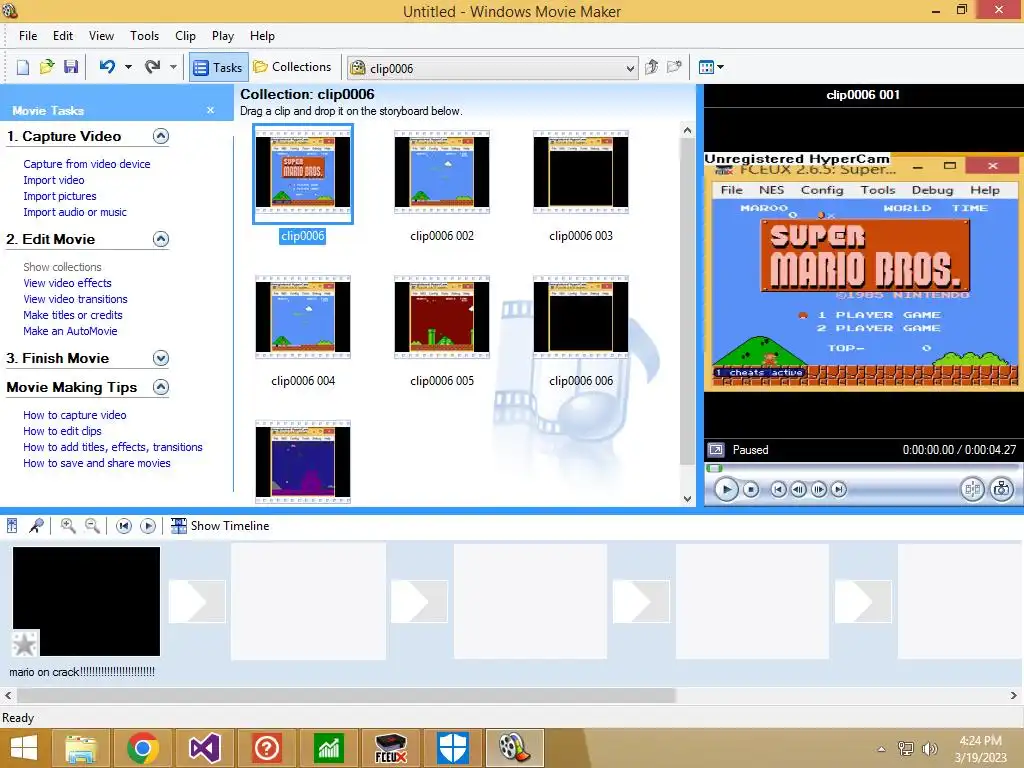The image size is (1024, 768).
Task: Open the redo history dropdown arrow
Action: 173,67
